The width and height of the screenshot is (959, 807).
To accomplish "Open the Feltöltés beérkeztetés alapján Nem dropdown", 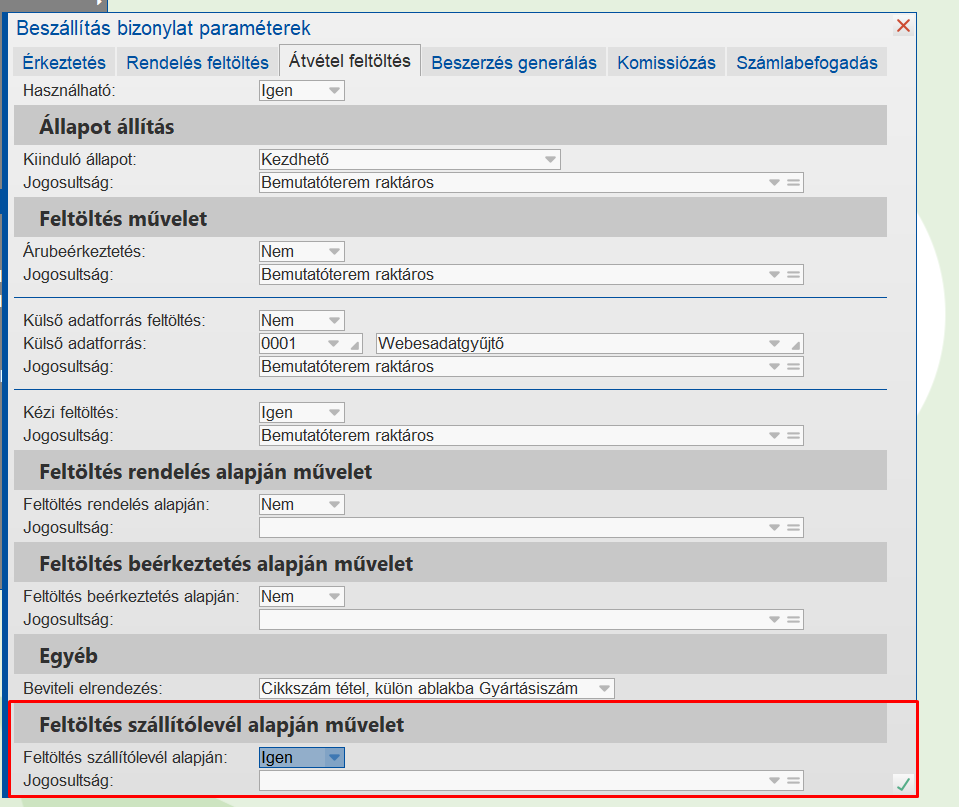I will [x=334, y=597].
